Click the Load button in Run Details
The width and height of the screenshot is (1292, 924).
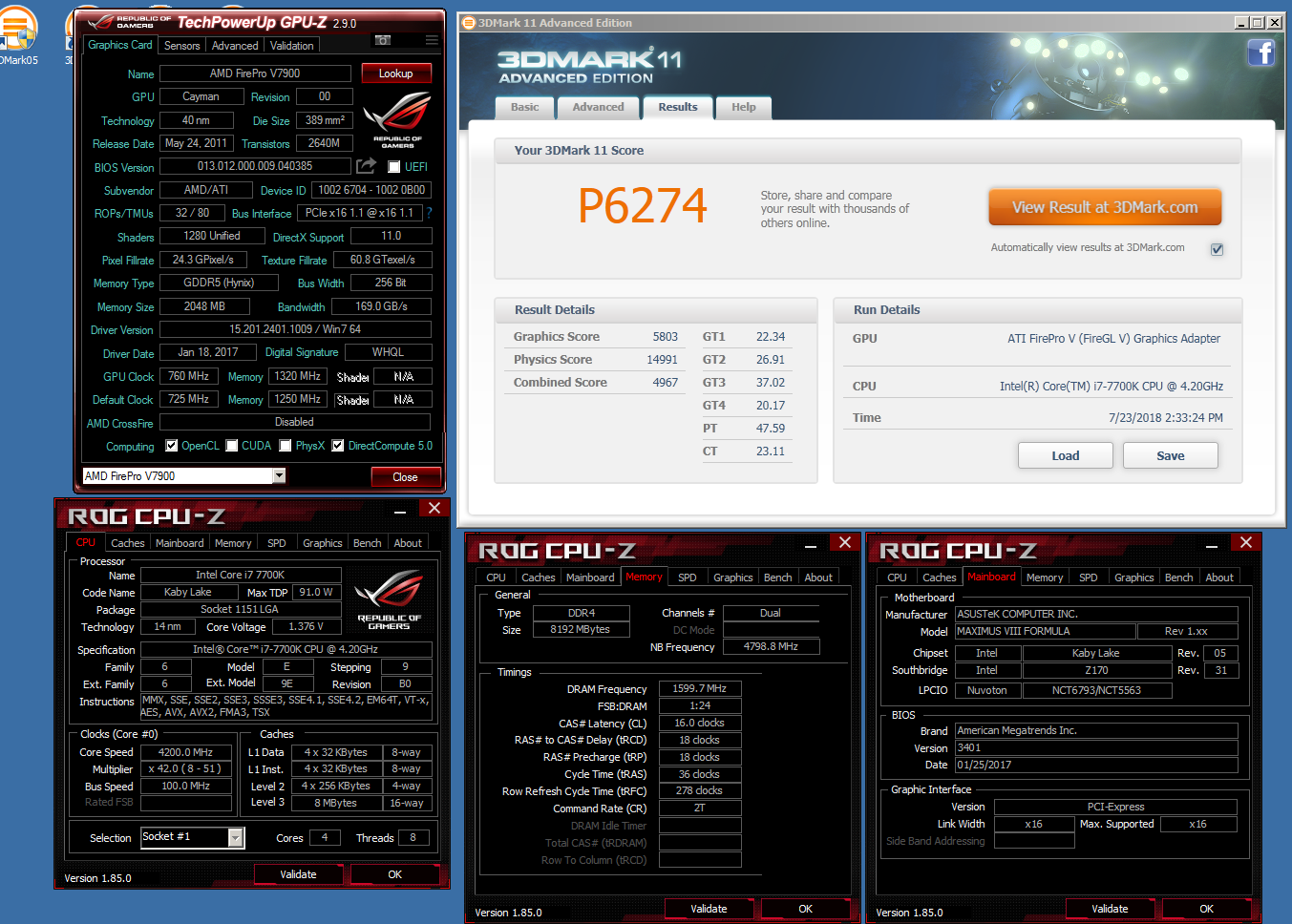pos(1065,455)
